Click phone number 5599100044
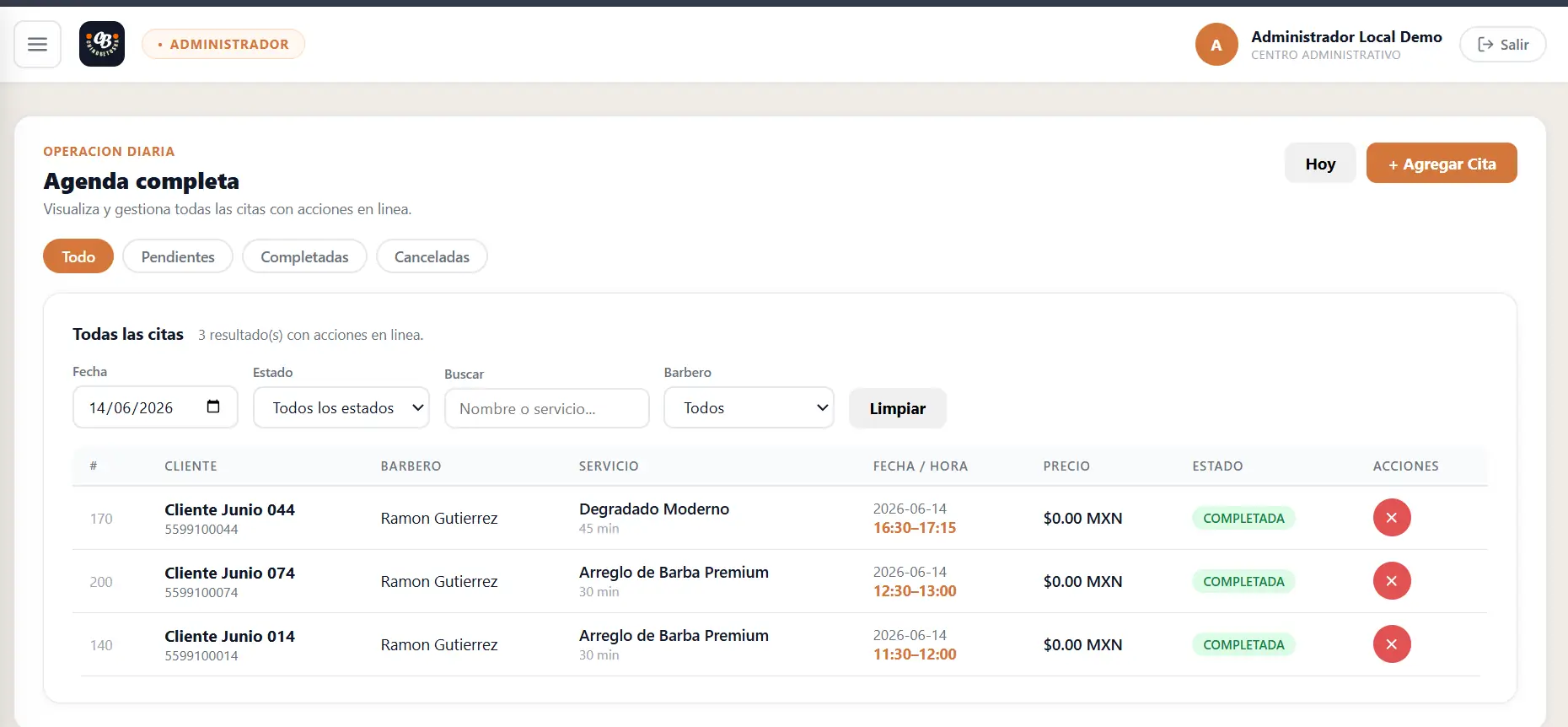This screenshot has height=727, width=1568. tap(201, 530)
